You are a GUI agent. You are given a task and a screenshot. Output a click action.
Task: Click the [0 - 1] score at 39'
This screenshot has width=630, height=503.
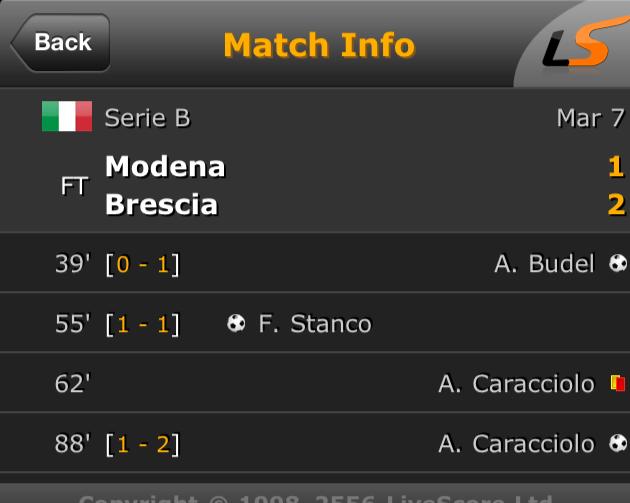coord(142,265)
